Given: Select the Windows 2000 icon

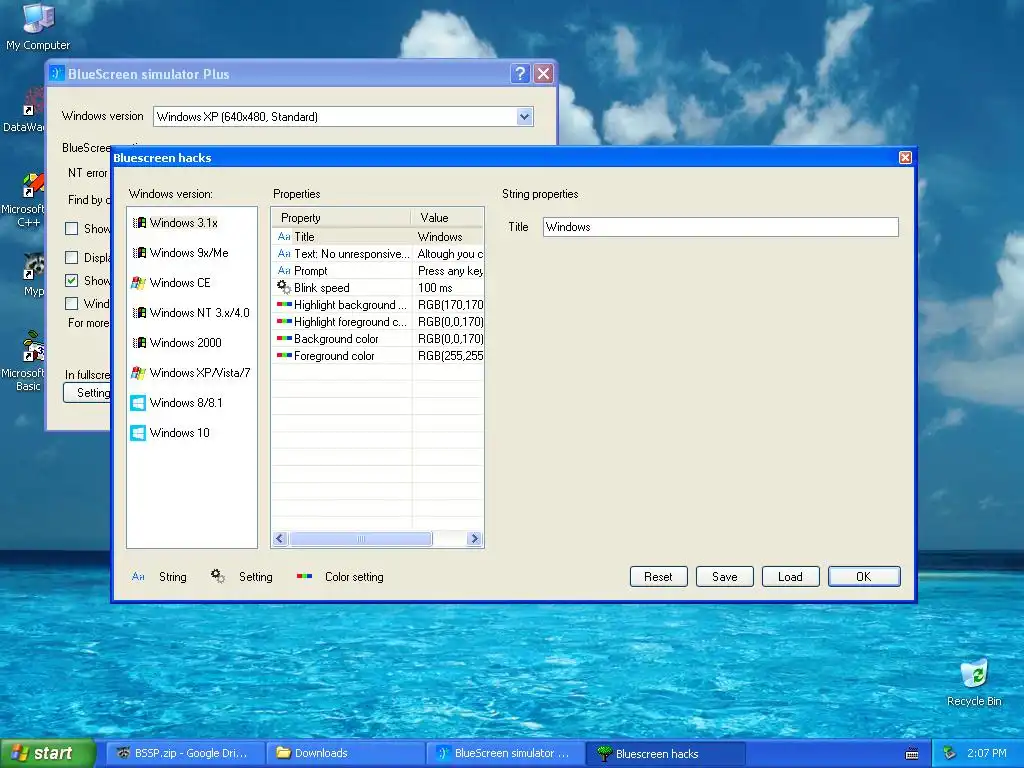Looking at the screenshot, I should coord(139,343).
